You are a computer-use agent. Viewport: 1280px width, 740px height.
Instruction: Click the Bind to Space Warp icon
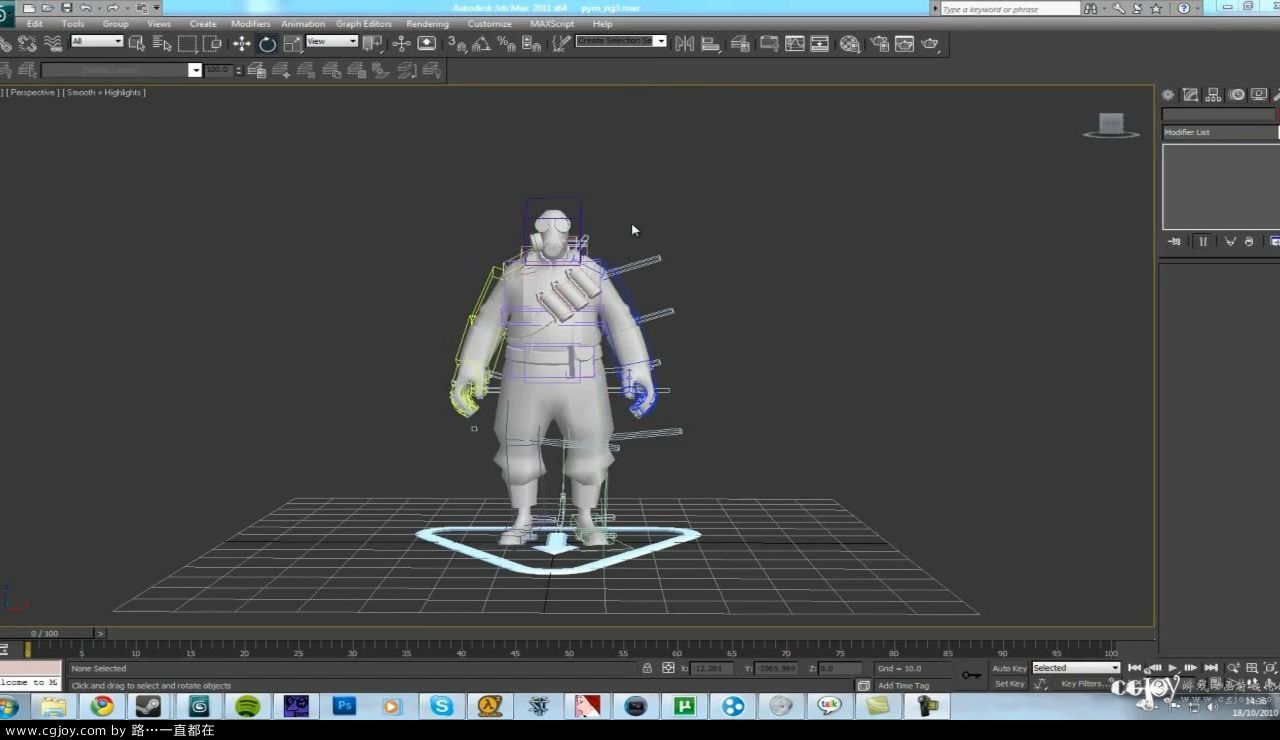53,43
